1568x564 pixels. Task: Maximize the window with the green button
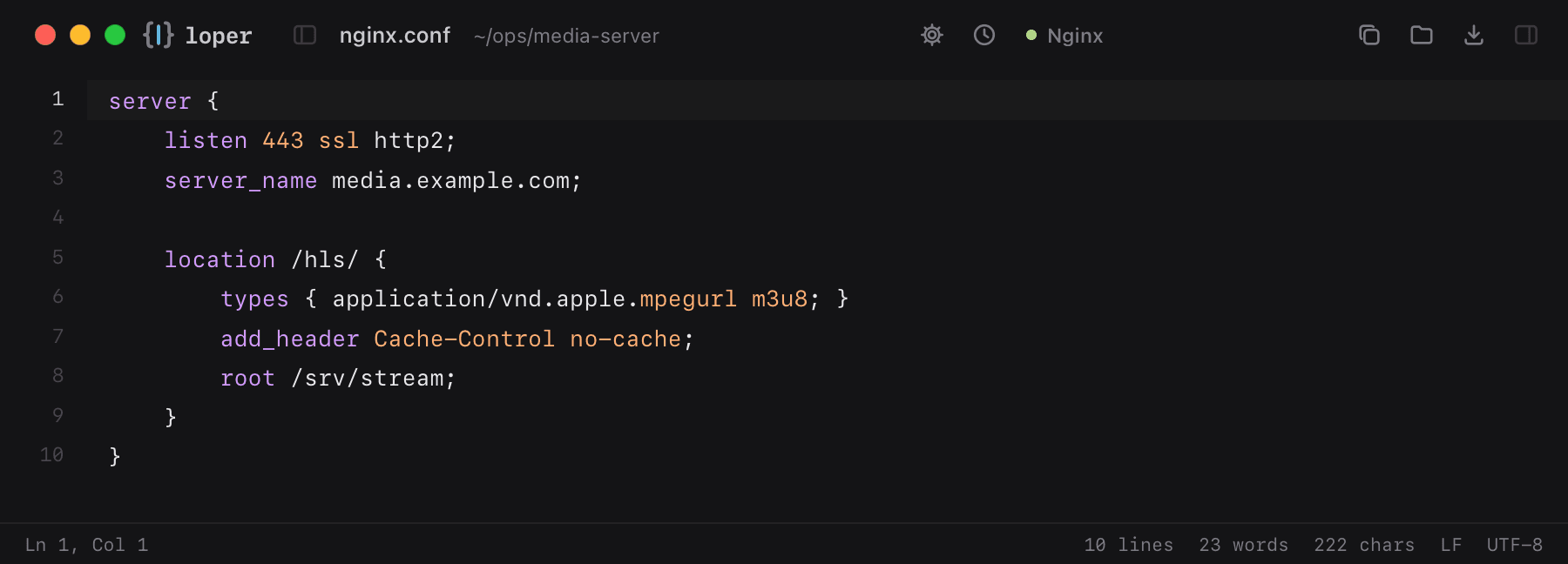point(115,35)
